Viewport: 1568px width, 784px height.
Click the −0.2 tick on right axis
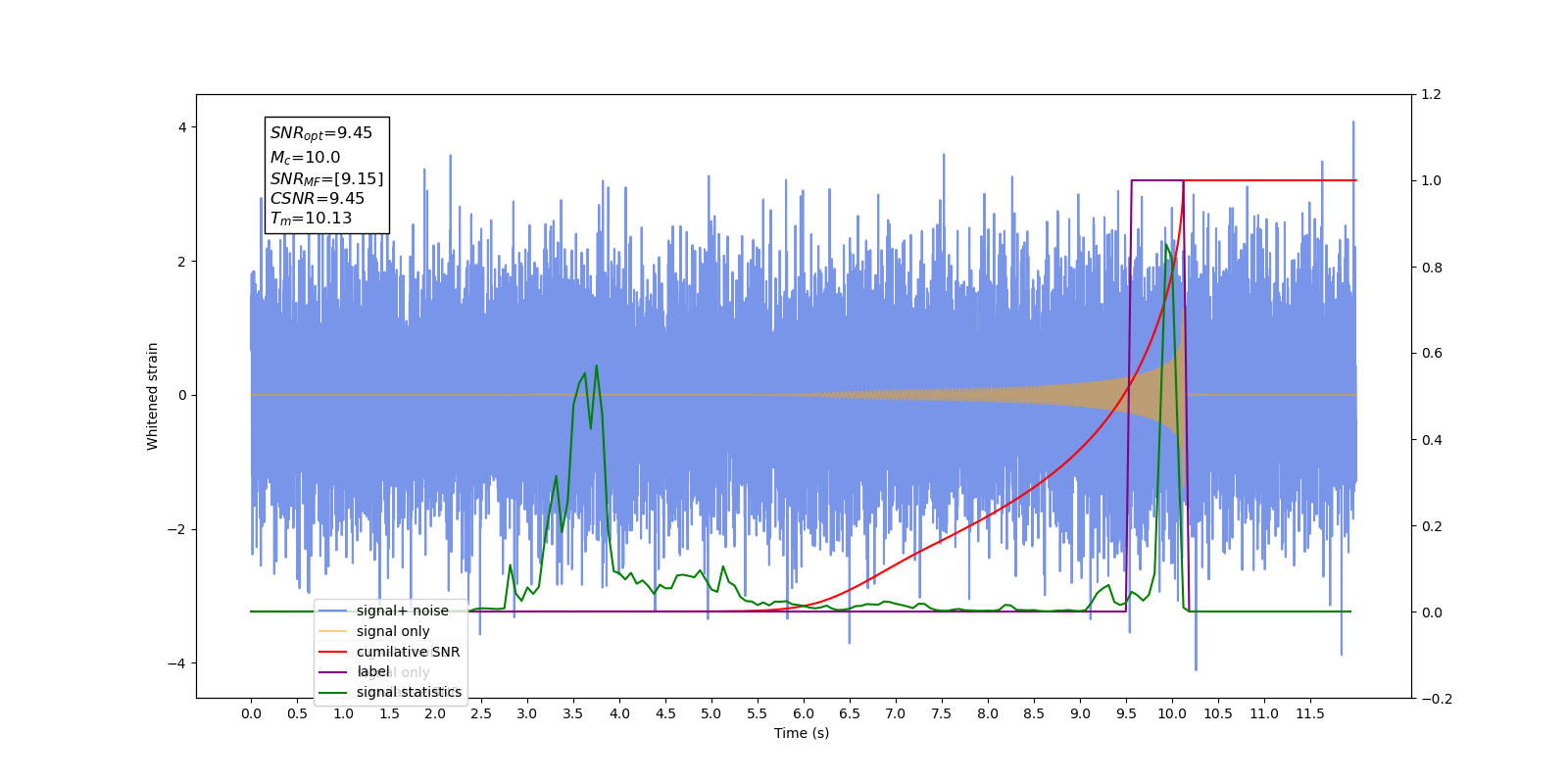[x=1437, y=699]
